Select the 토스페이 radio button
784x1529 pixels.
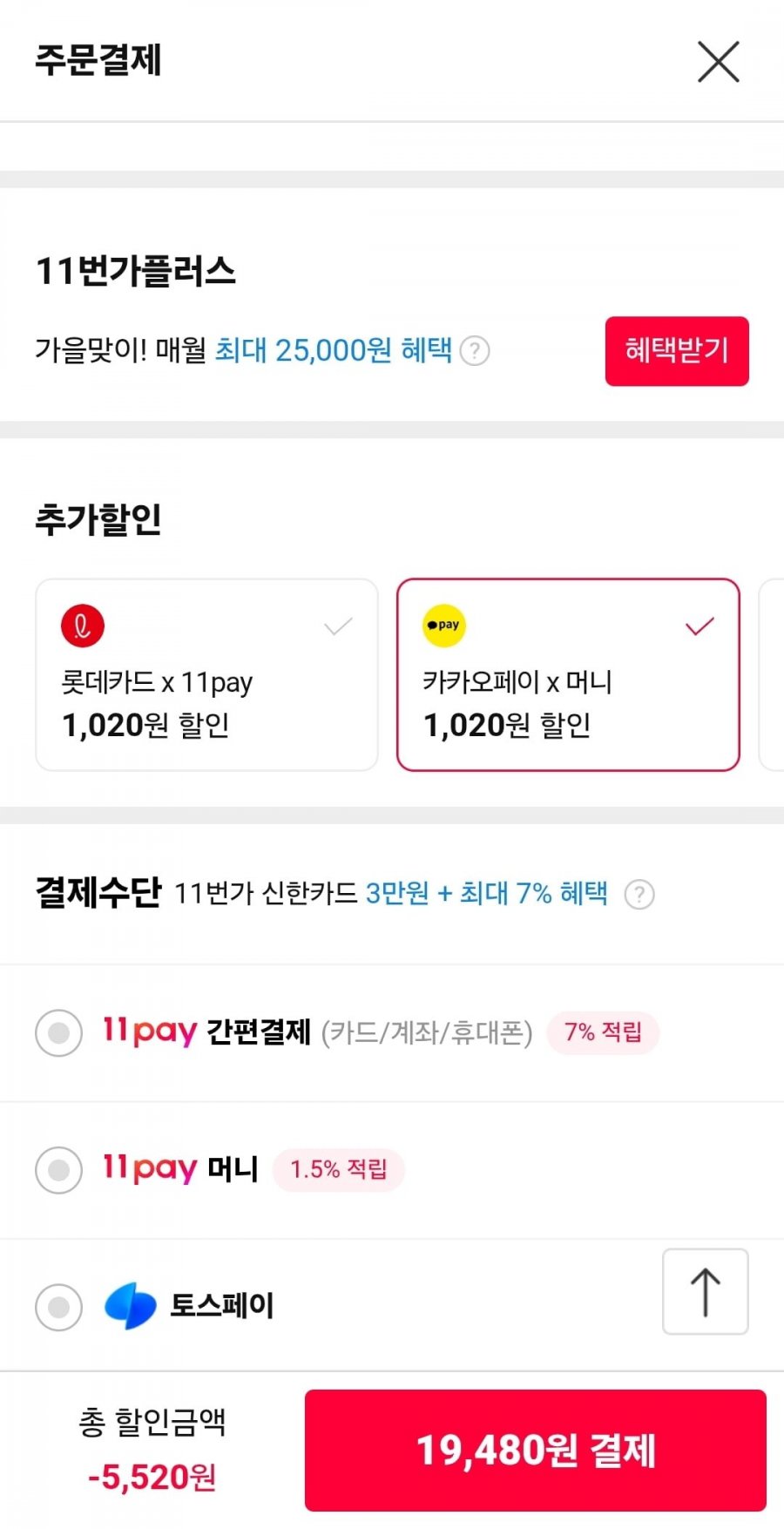pos(58,1307)
